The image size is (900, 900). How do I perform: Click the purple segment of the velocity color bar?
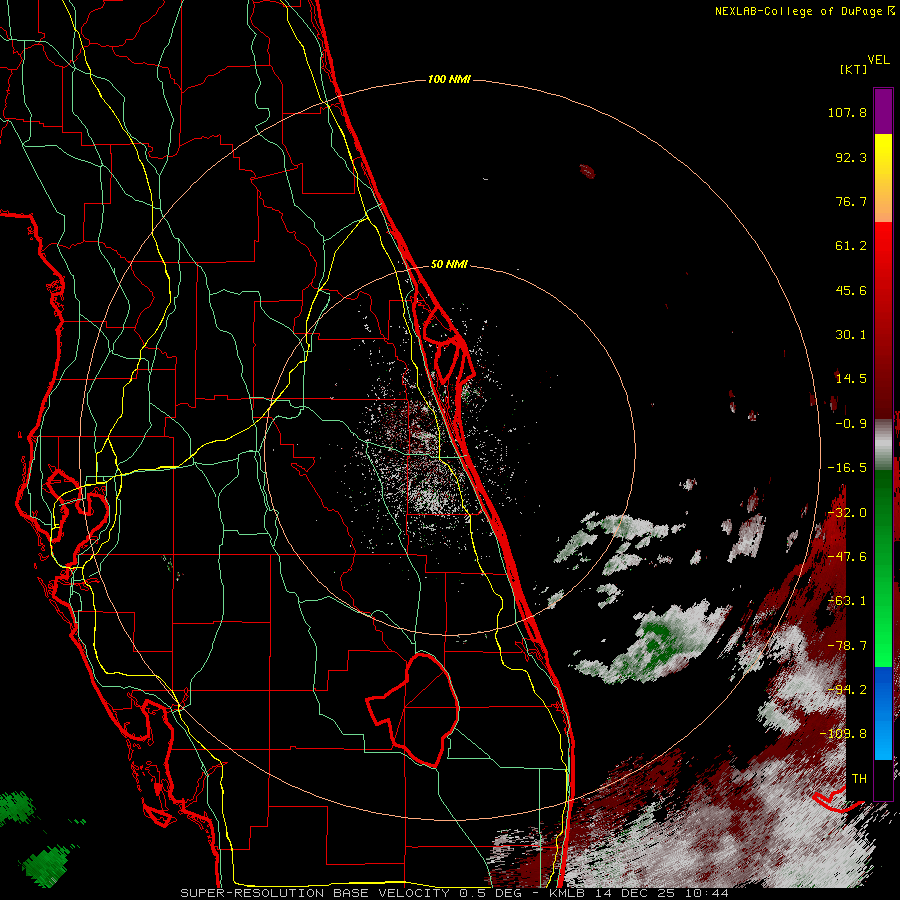click(x=883, y=111)
